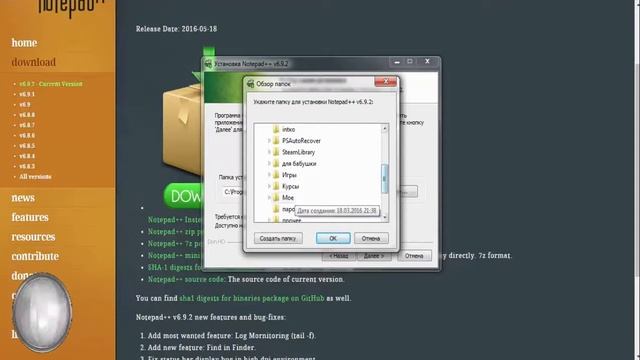
Task: Open the v6.8.8 version link
Action: click(x=27, y=115)
